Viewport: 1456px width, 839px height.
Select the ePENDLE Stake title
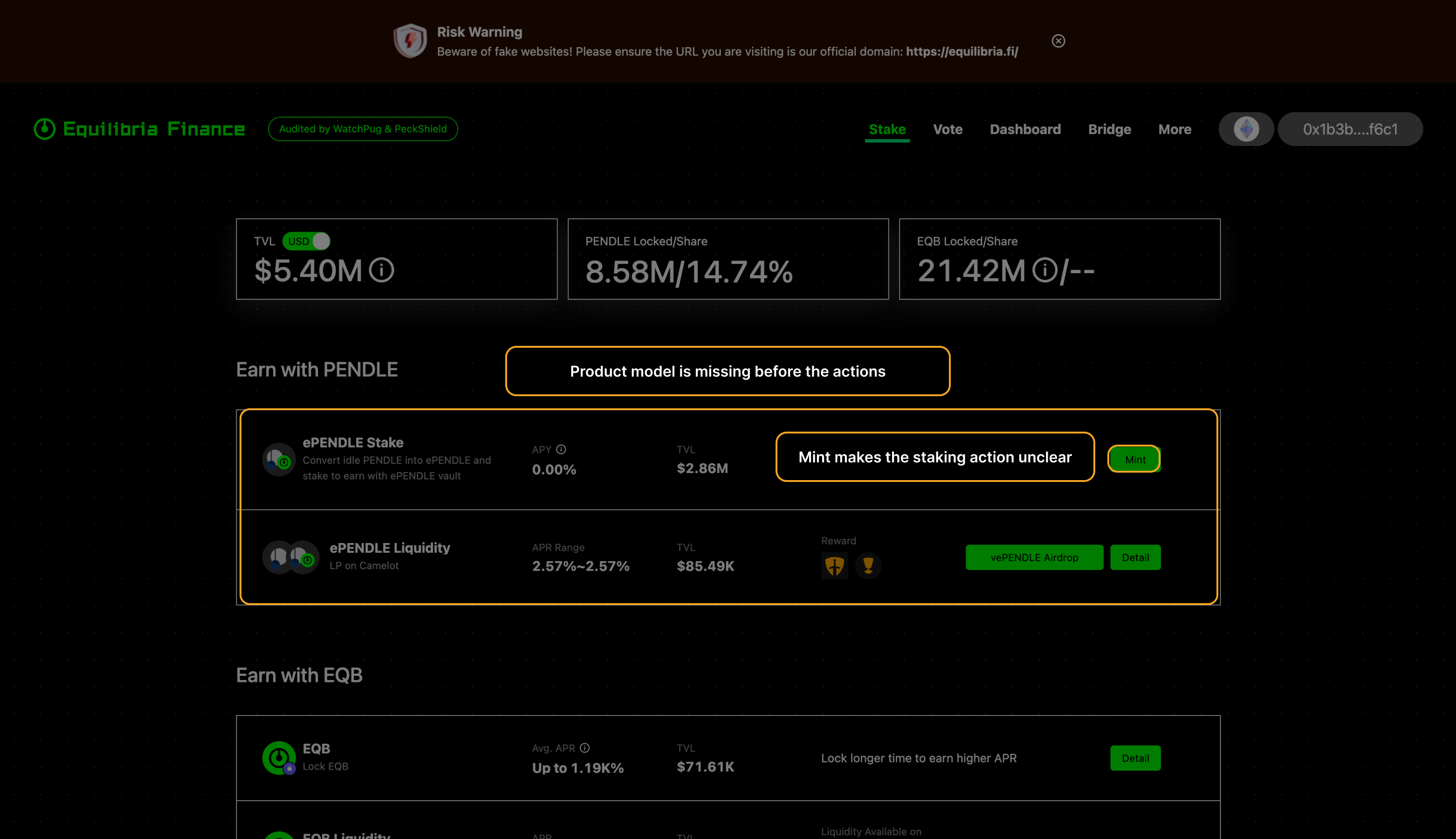click(x=353, y=442)
